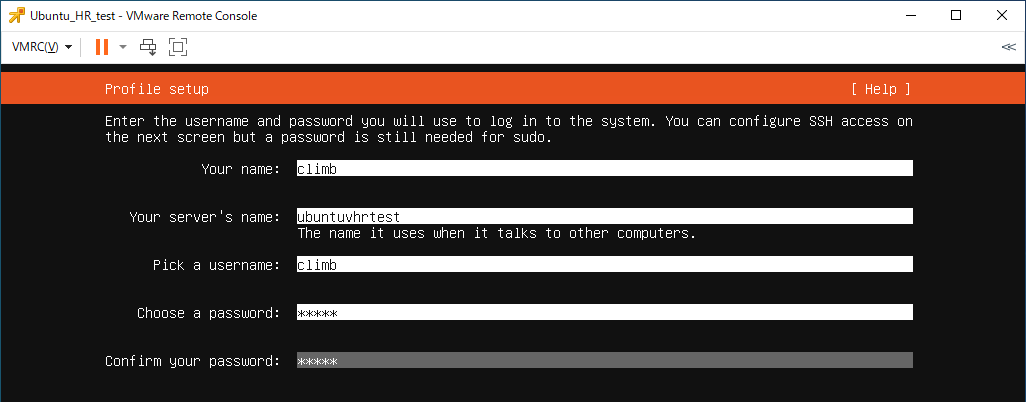Focus the Confirm your password field
This screenshot has height=402, width=1026.
[605, 361]
